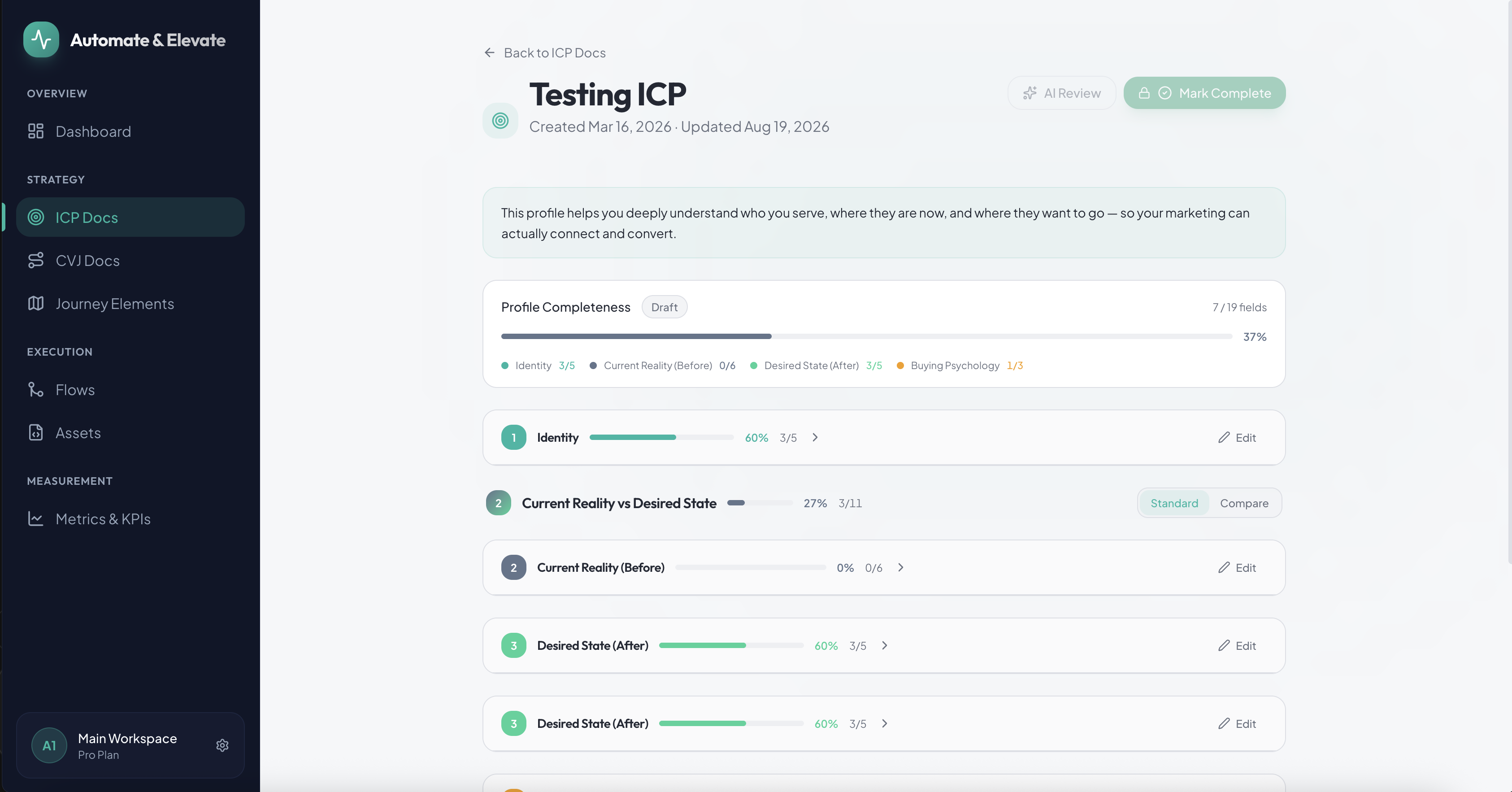Click the Main Workspace Pro Plan card
This screenshot has width=1512, height=792.
130,745
